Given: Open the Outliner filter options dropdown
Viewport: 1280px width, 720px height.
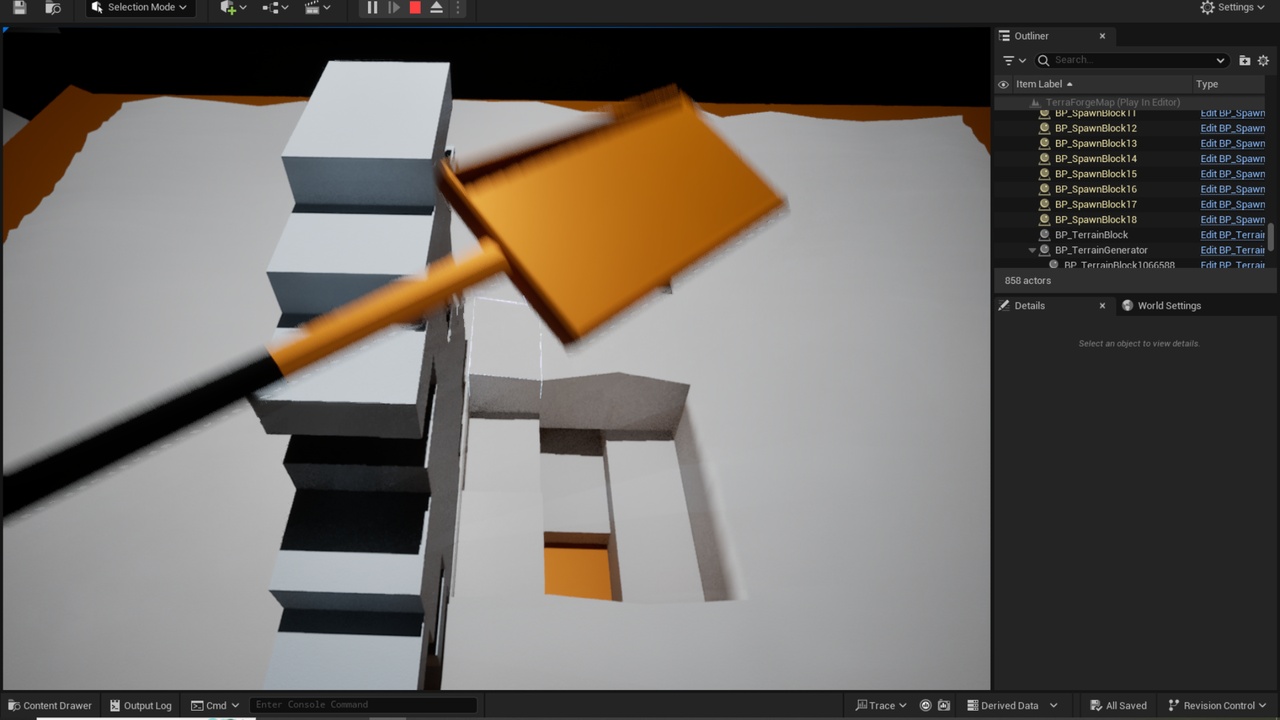Looking at the screenshot, I should coord(1014,60).
